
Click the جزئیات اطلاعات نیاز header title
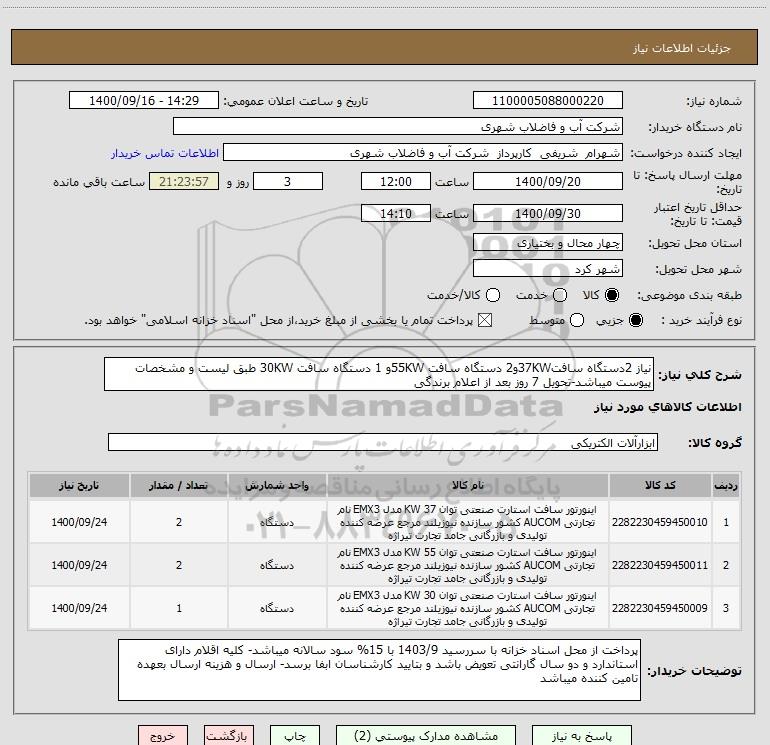point(682,48)
